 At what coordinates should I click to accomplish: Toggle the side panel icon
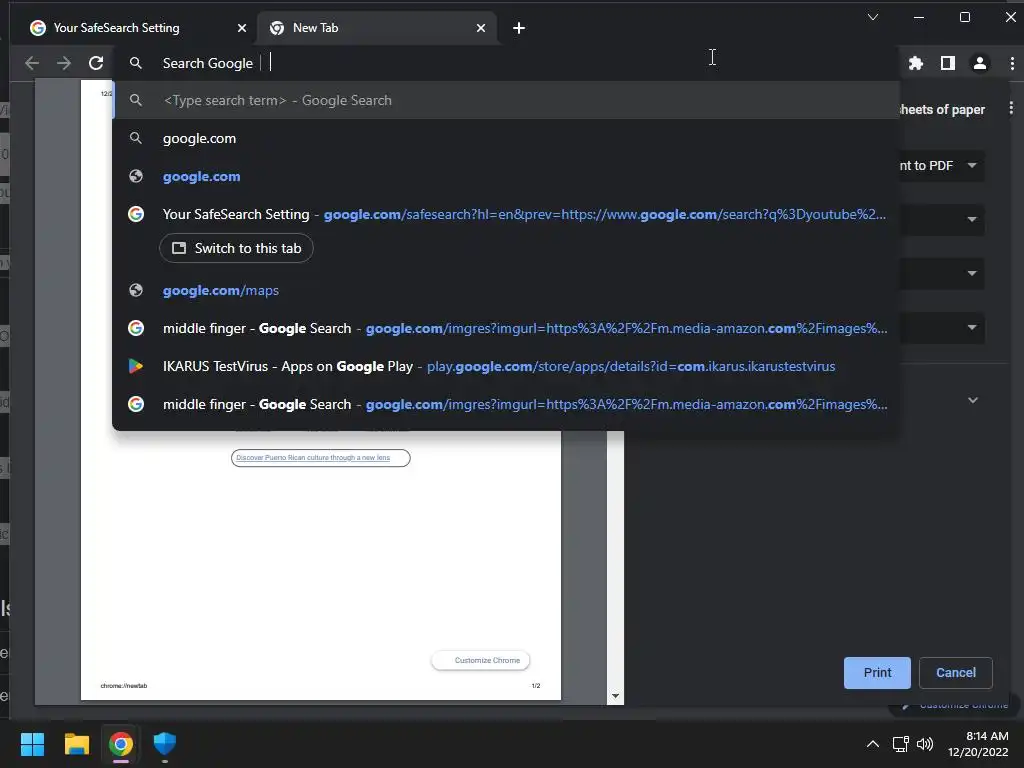[948, 63]
